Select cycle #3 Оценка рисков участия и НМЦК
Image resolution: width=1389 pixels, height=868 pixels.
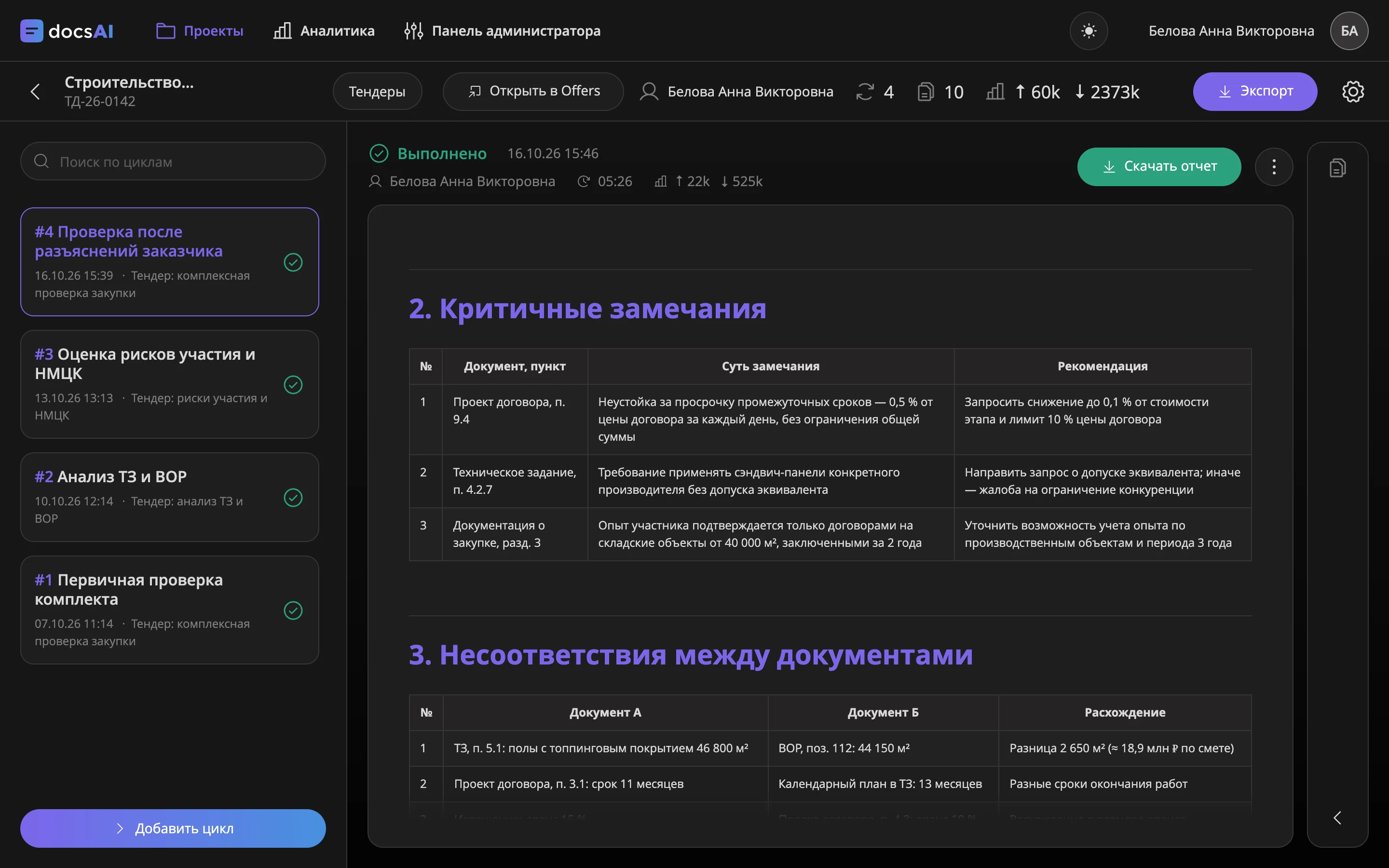(169, 384)
